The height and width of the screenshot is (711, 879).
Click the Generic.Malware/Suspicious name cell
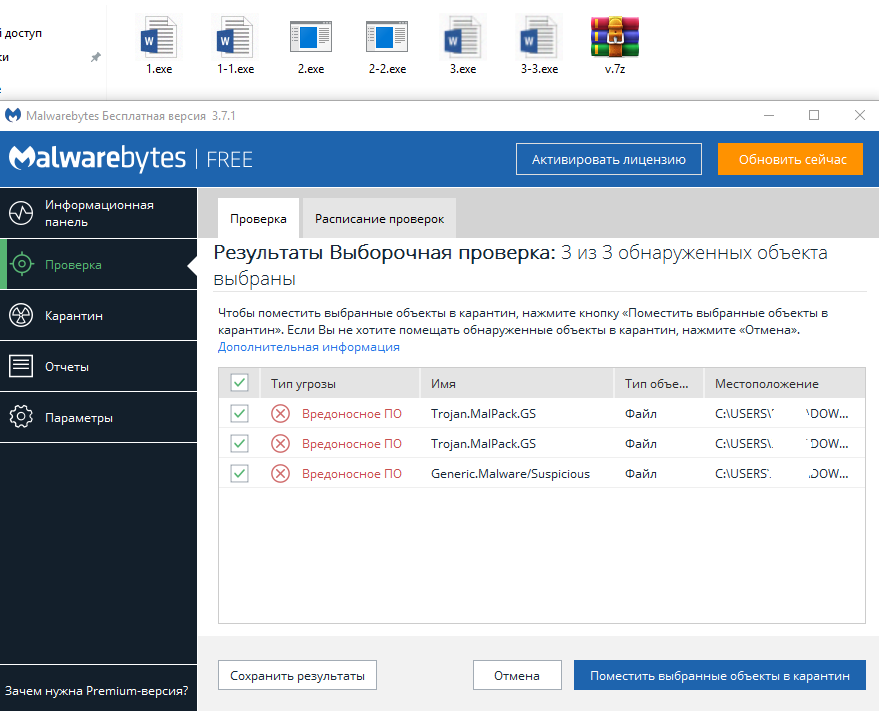510,474
